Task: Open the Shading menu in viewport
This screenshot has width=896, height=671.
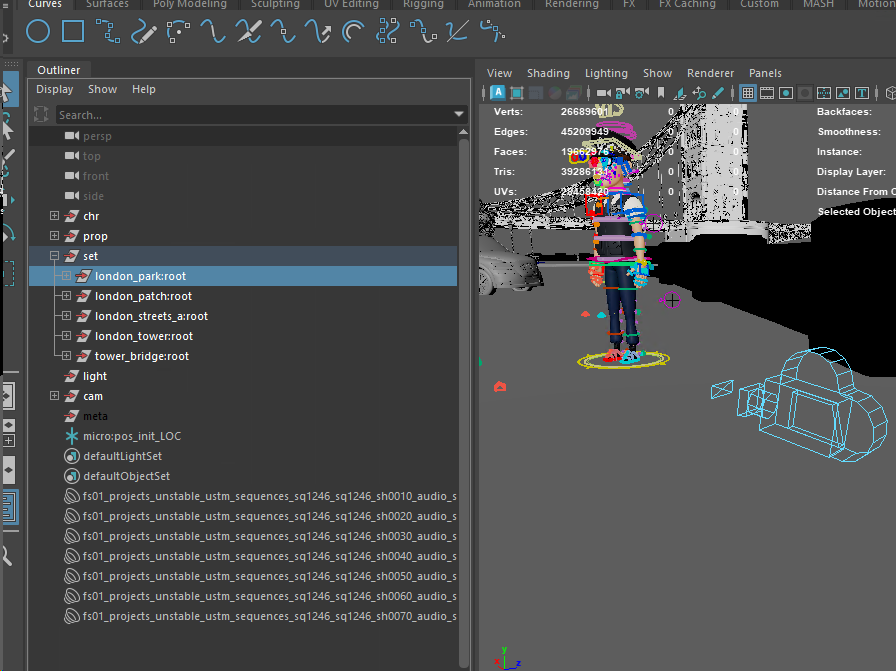Action: (548, 73)
